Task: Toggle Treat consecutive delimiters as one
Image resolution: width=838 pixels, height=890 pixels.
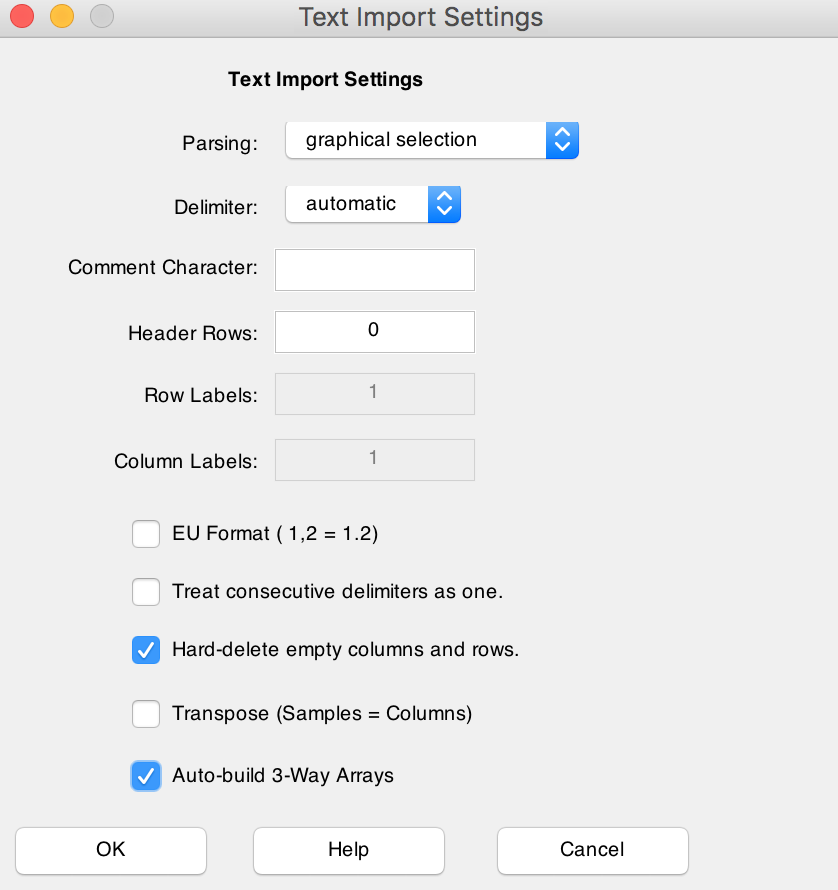Action: click(x=146, y=592)
